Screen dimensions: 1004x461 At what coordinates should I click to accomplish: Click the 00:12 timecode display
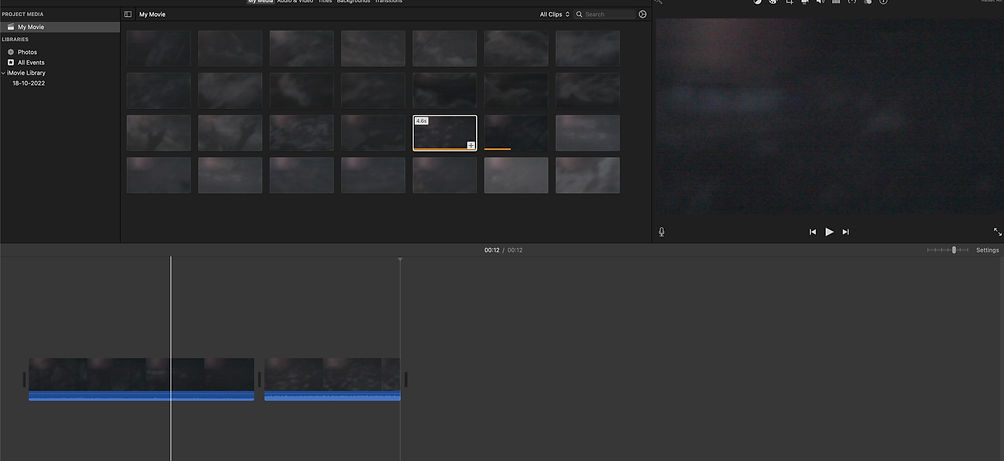pos(503,250)
